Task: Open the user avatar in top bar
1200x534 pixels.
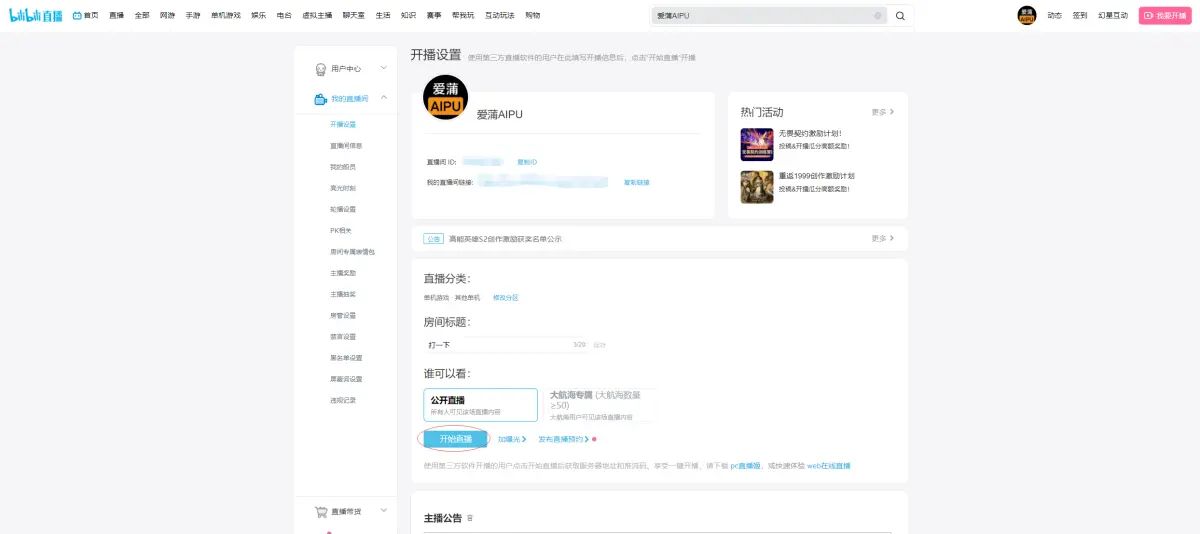Action: pos(1027,15)
